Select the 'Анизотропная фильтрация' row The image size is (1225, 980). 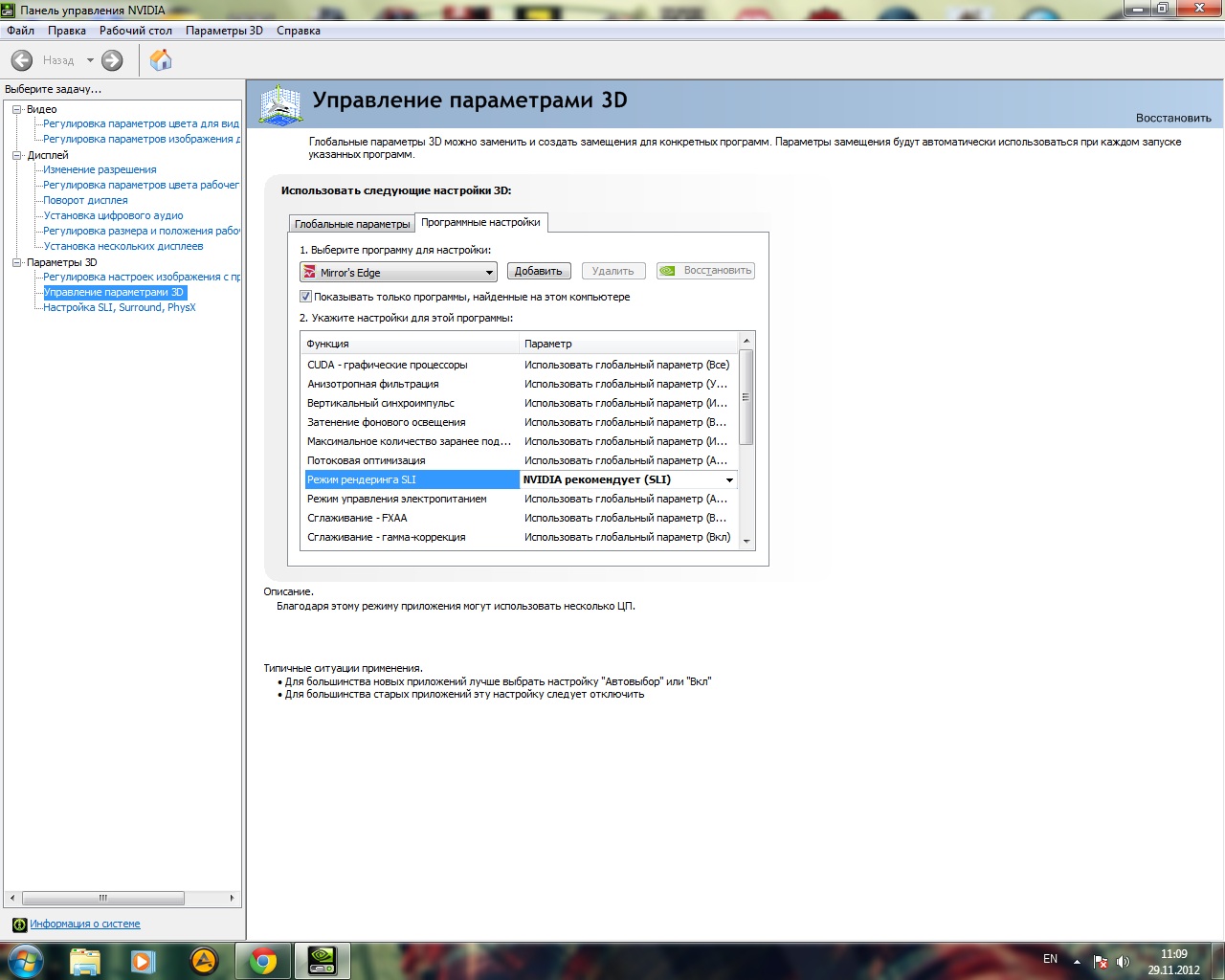point(521,384)
